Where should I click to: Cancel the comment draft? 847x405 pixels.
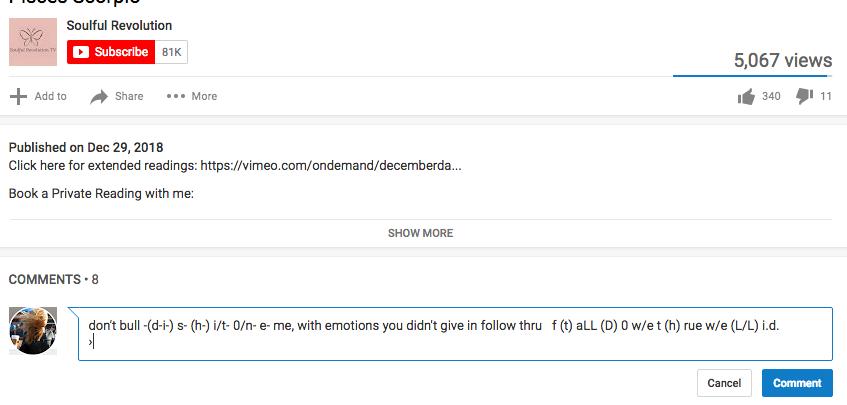(724, 383)
